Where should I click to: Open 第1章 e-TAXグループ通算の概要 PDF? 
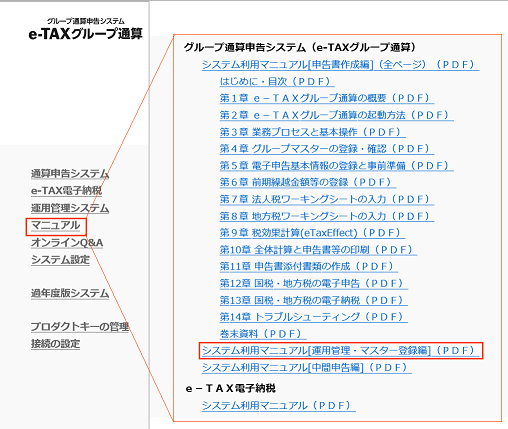[x=327, y=98]
